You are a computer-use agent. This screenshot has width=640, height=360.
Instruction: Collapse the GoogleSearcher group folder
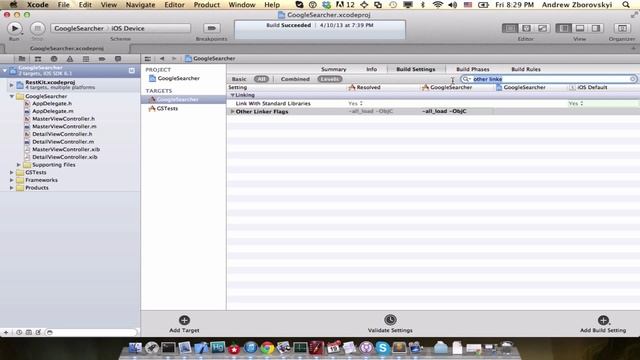pos(12,96)
